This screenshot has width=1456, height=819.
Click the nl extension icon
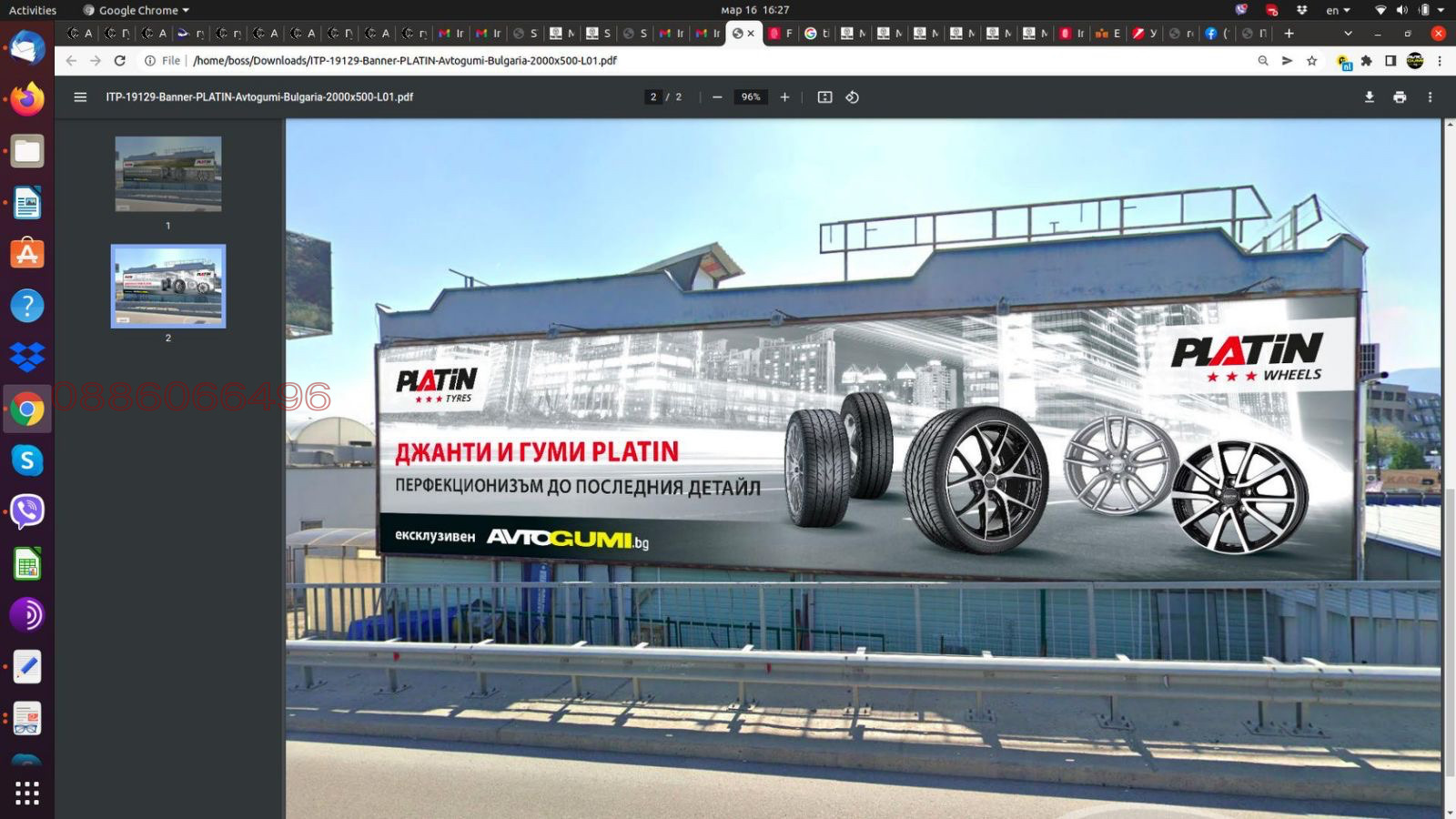click(x=1343, y=62)
